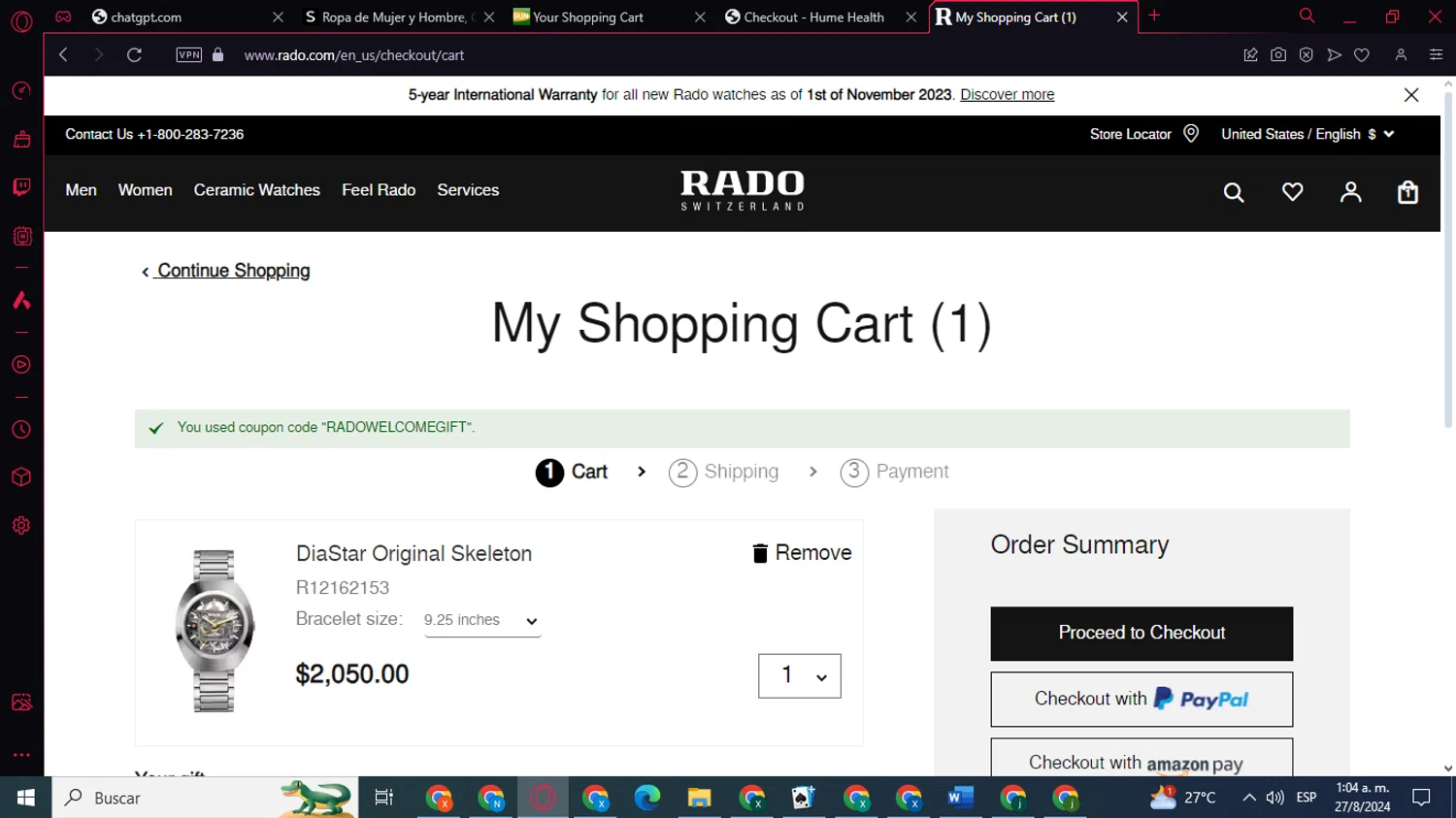This screenshot has width=1456, height=818.
Task: Remove DiaStar Original Skeleton from cart
Action: pyautogui.click(x=802, y=553)
